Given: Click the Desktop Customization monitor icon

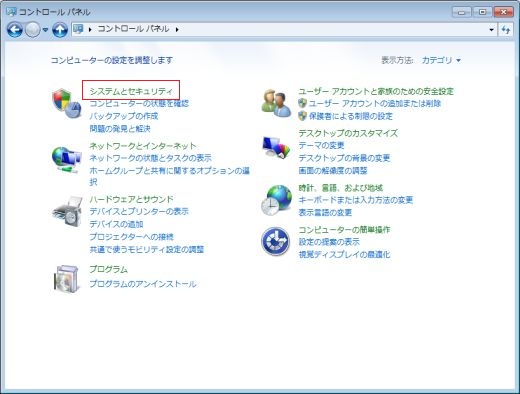Looking at the screenshot, I should (276, 147).
